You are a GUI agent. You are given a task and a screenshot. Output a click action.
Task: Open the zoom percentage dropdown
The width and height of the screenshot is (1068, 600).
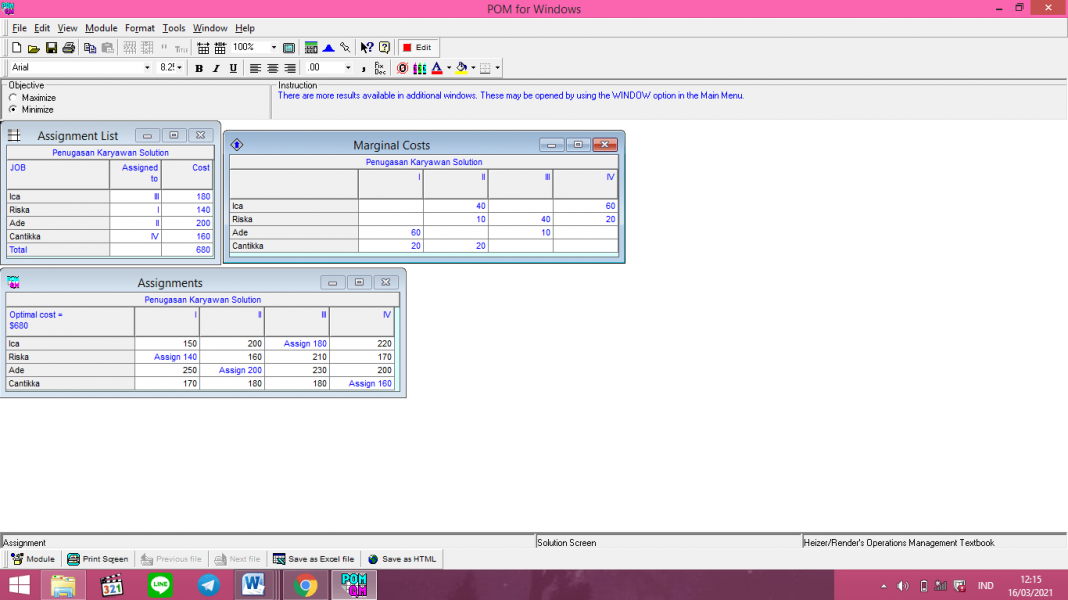(x=273, y=48)
